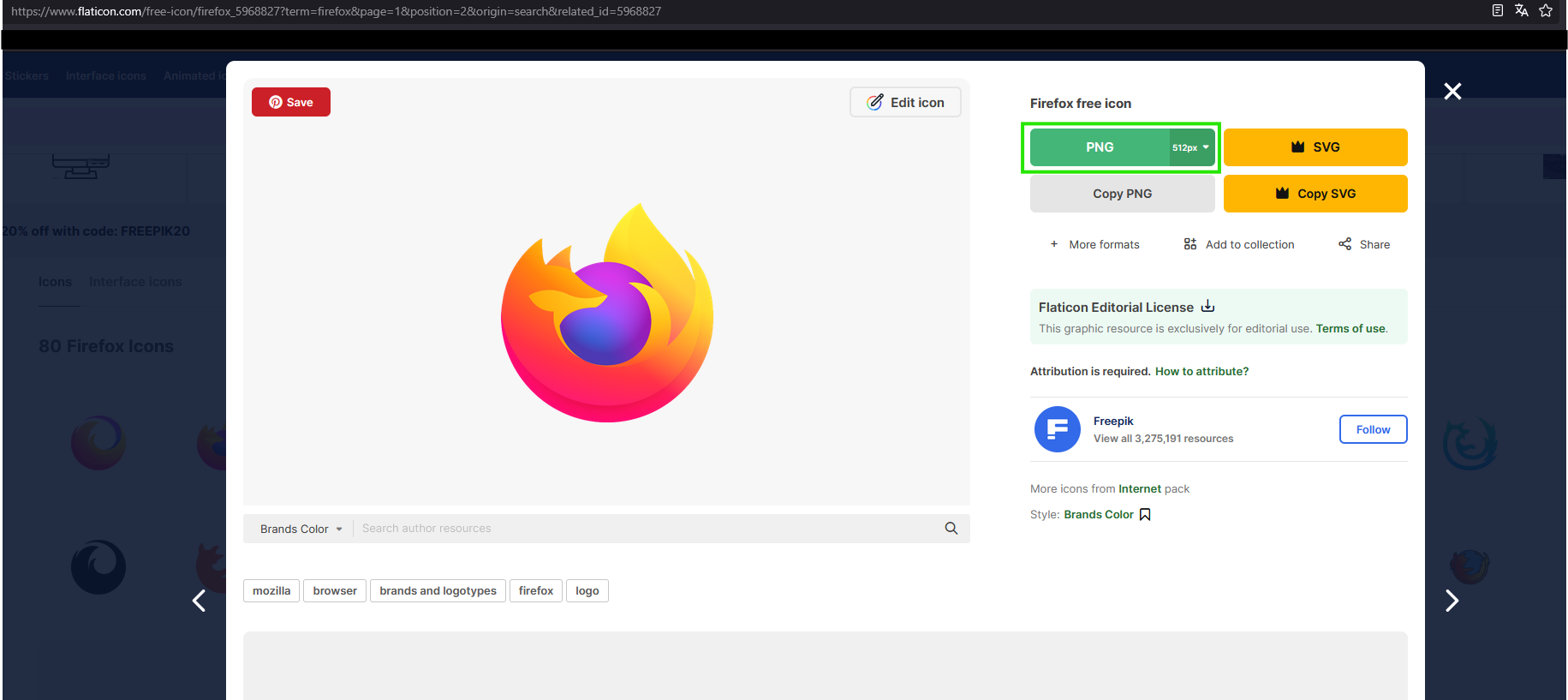
Task: Open the Terms of use link
Action: (1350, 328)
